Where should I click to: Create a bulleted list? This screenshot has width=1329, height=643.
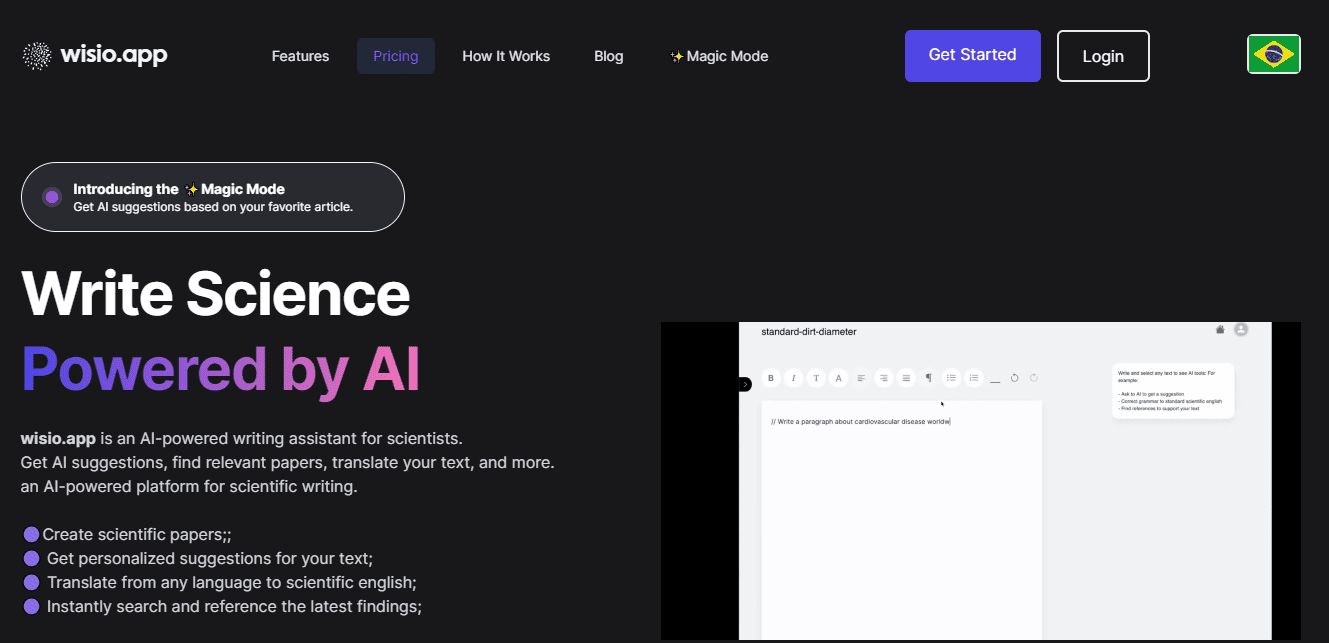[951, 378]
